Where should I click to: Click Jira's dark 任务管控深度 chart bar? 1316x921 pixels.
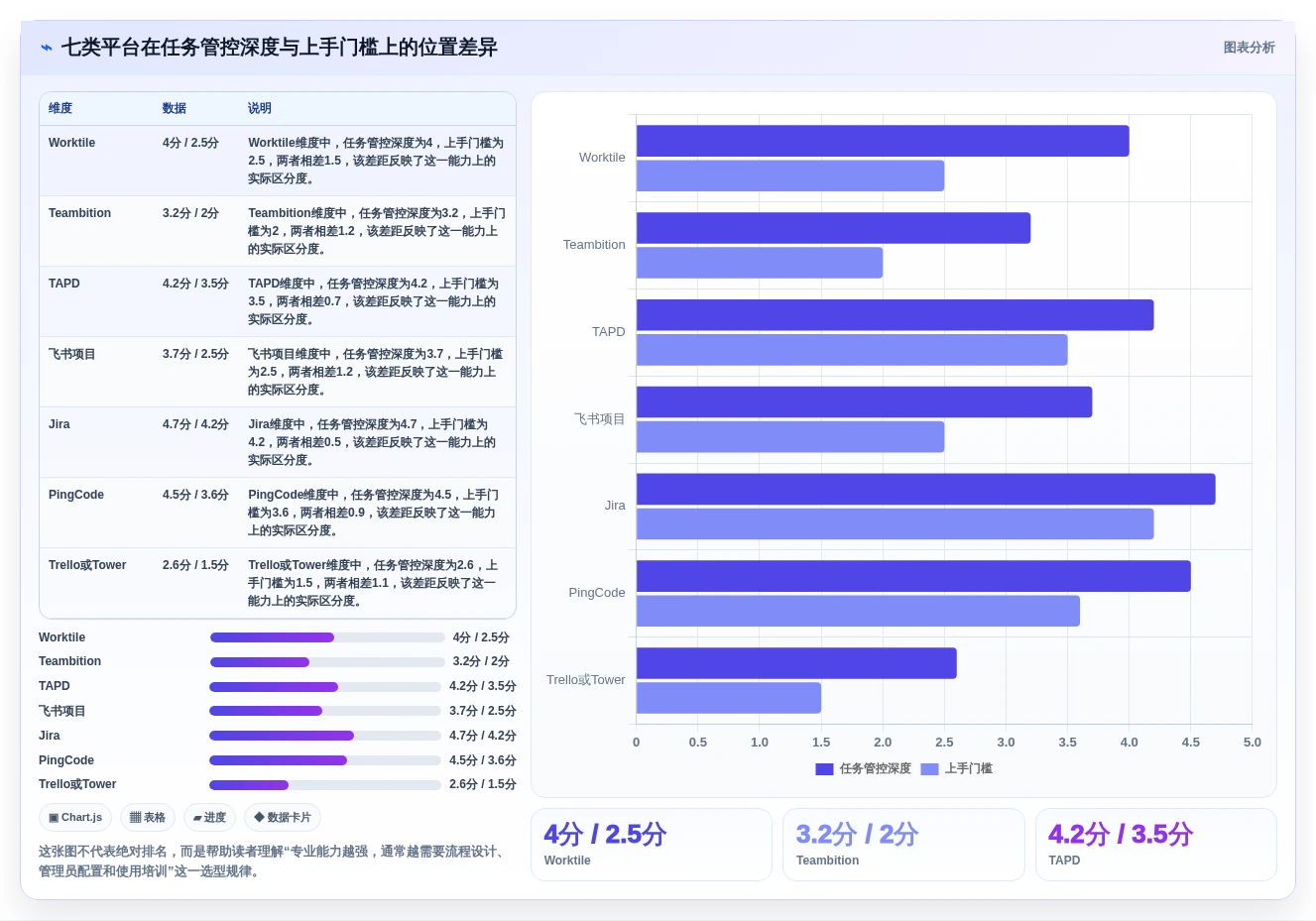pos(925,489)
